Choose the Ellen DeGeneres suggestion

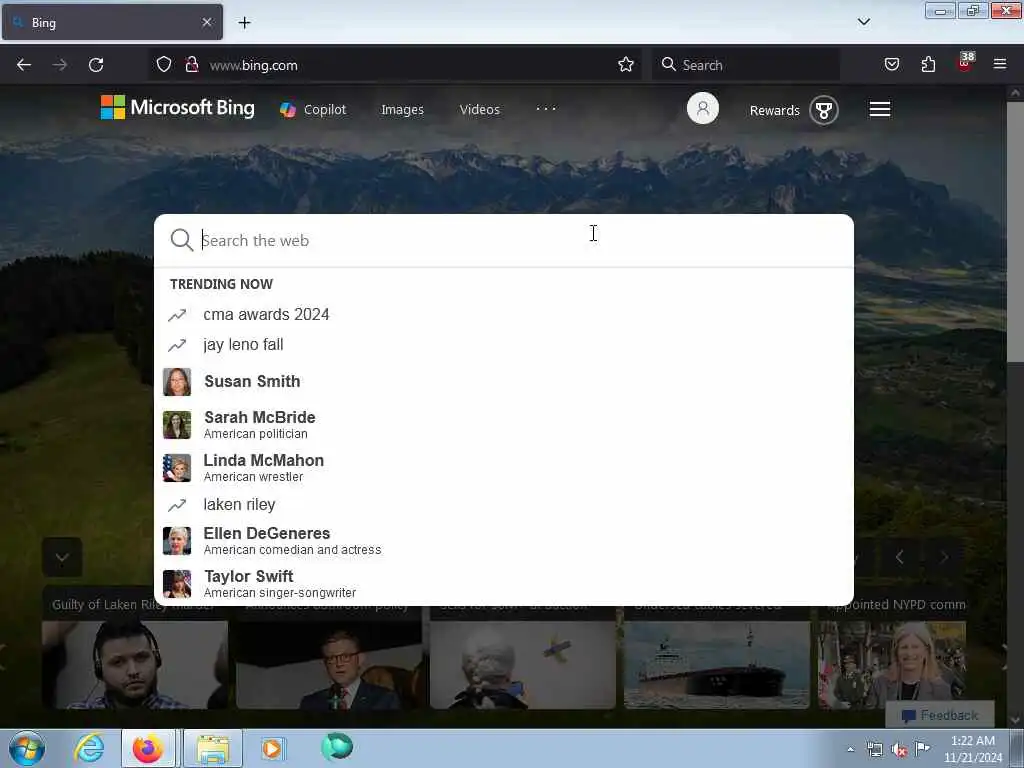[504, 541]
